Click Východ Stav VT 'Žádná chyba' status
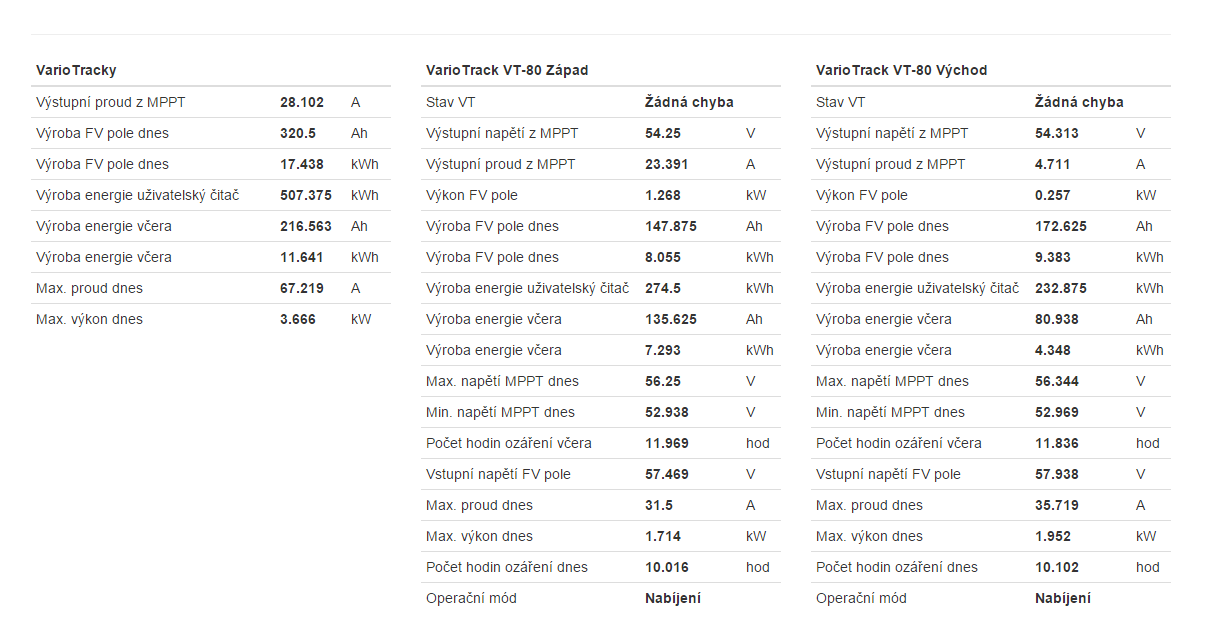The image size is (1212, 638). pyautogui.click(x=1079, y=102)
